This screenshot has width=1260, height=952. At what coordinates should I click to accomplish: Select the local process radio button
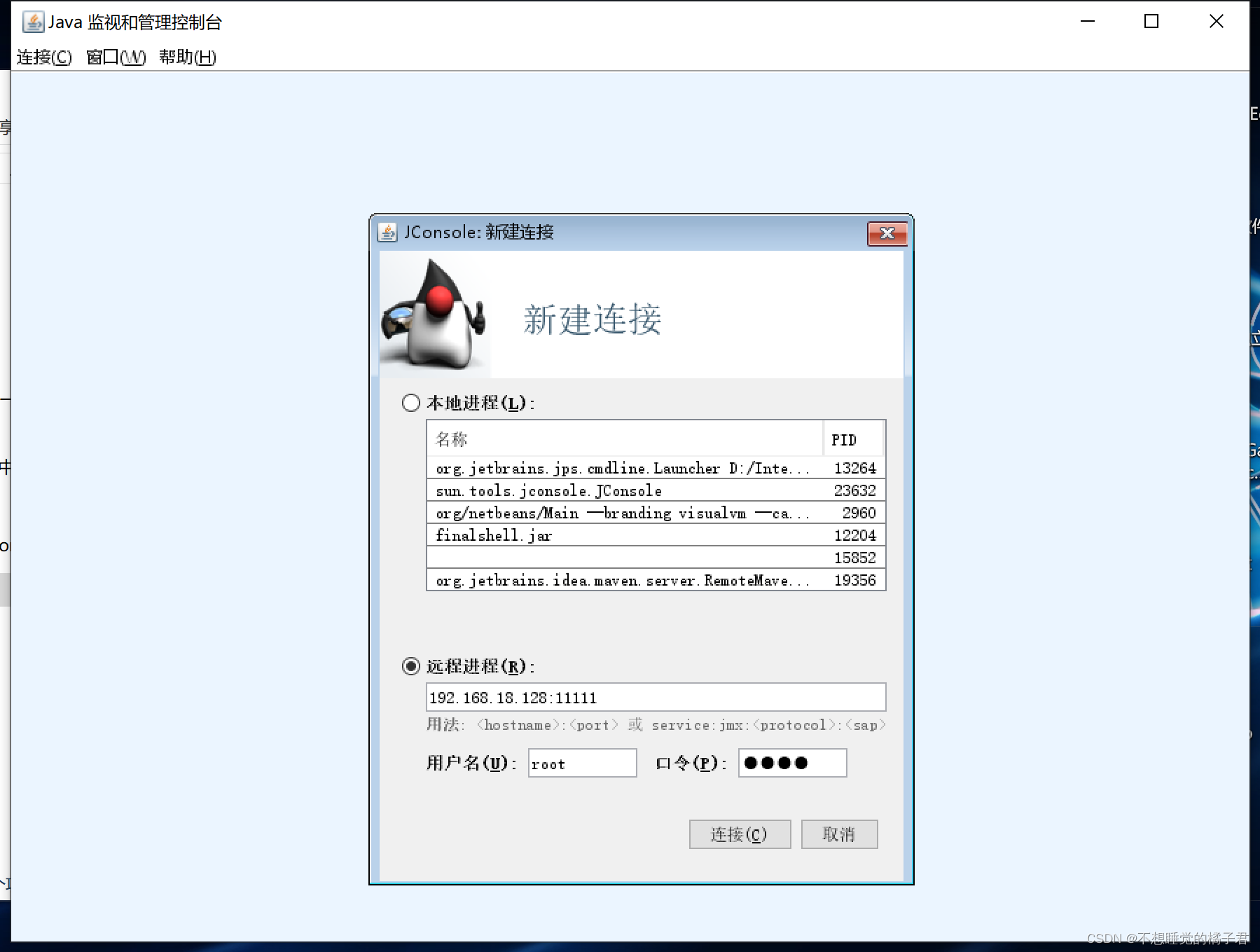(411, 403)
